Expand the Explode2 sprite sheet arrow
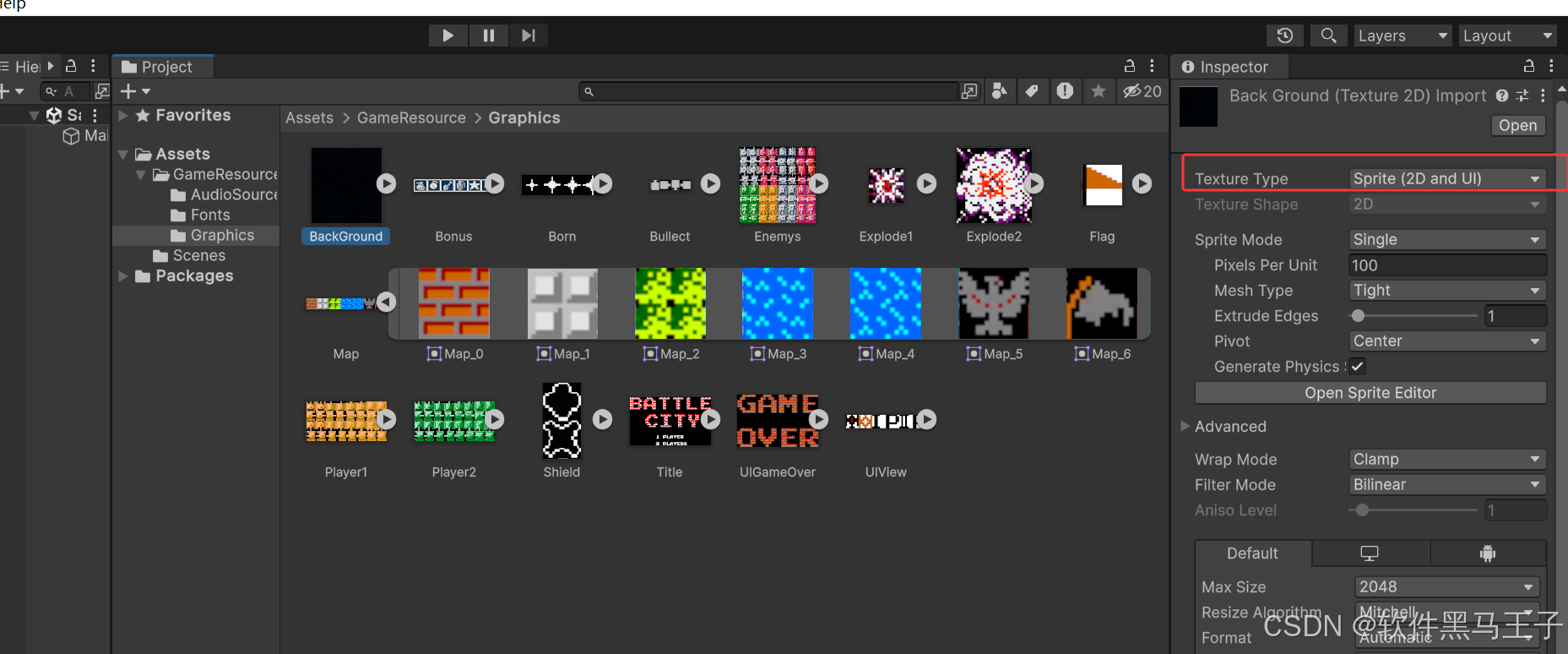Viewport: 1568px width, 654px height. tap(1035, 183)
